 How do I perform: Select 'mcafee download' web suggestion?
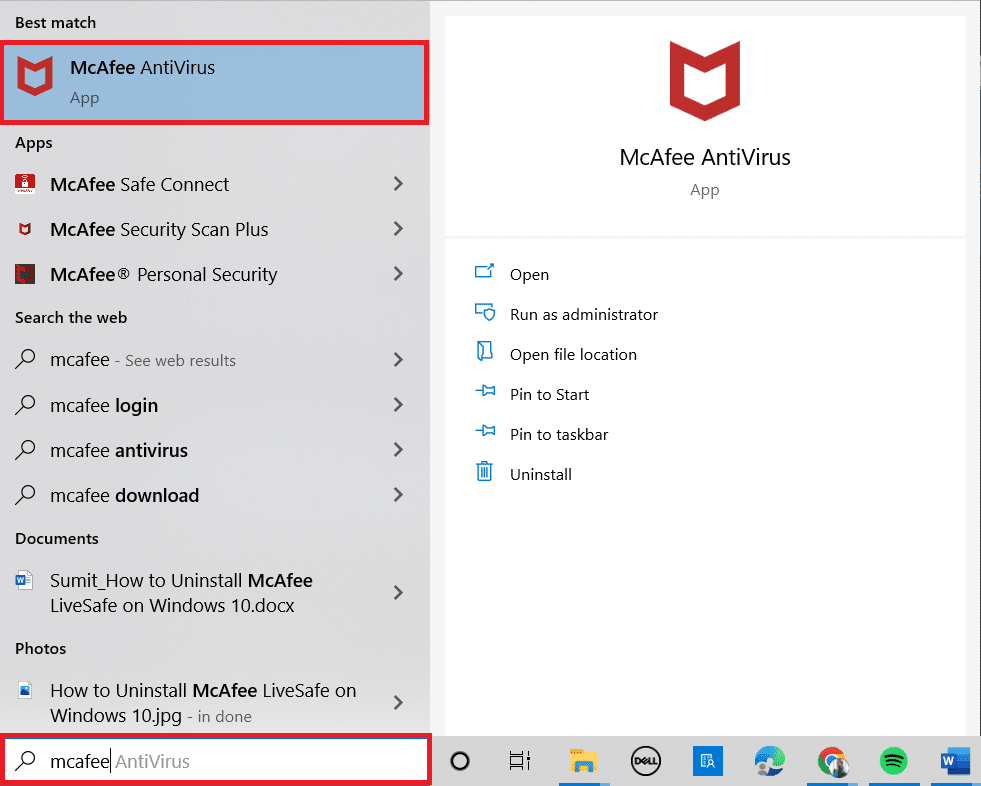[x=125, y=496]
